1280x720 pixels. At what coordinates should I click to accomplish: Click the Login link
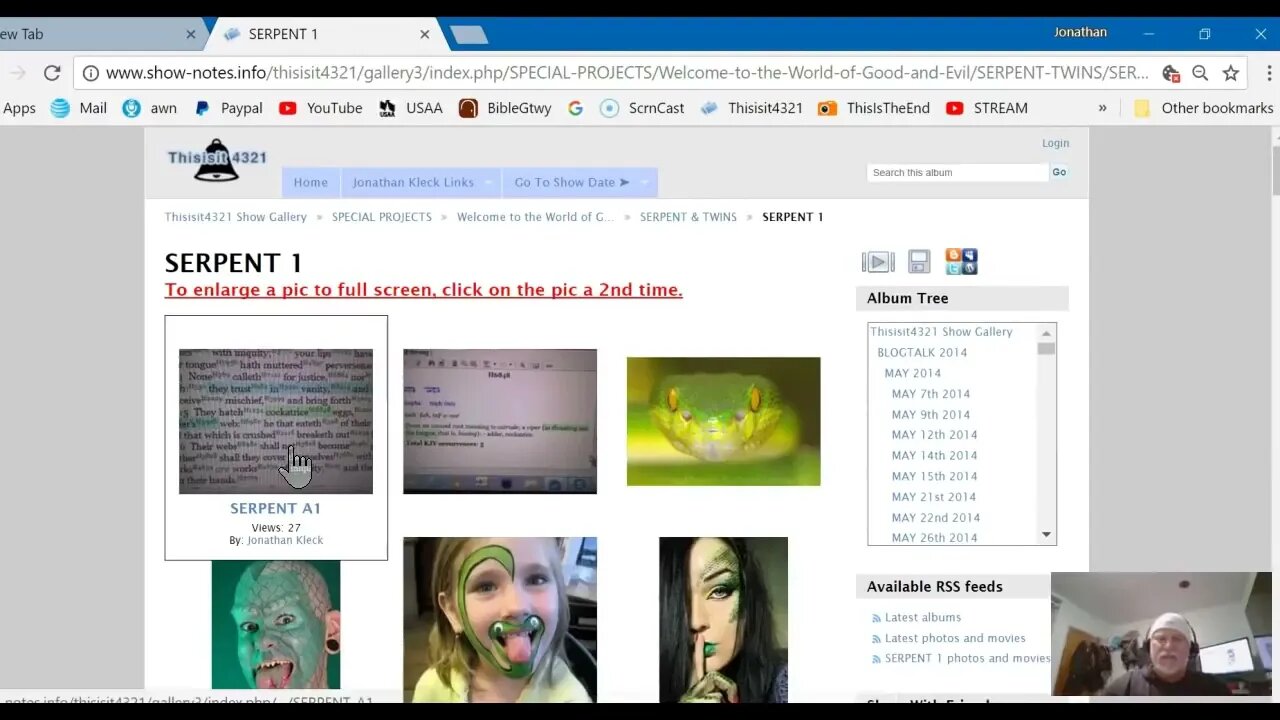(x=1055, y=143)
